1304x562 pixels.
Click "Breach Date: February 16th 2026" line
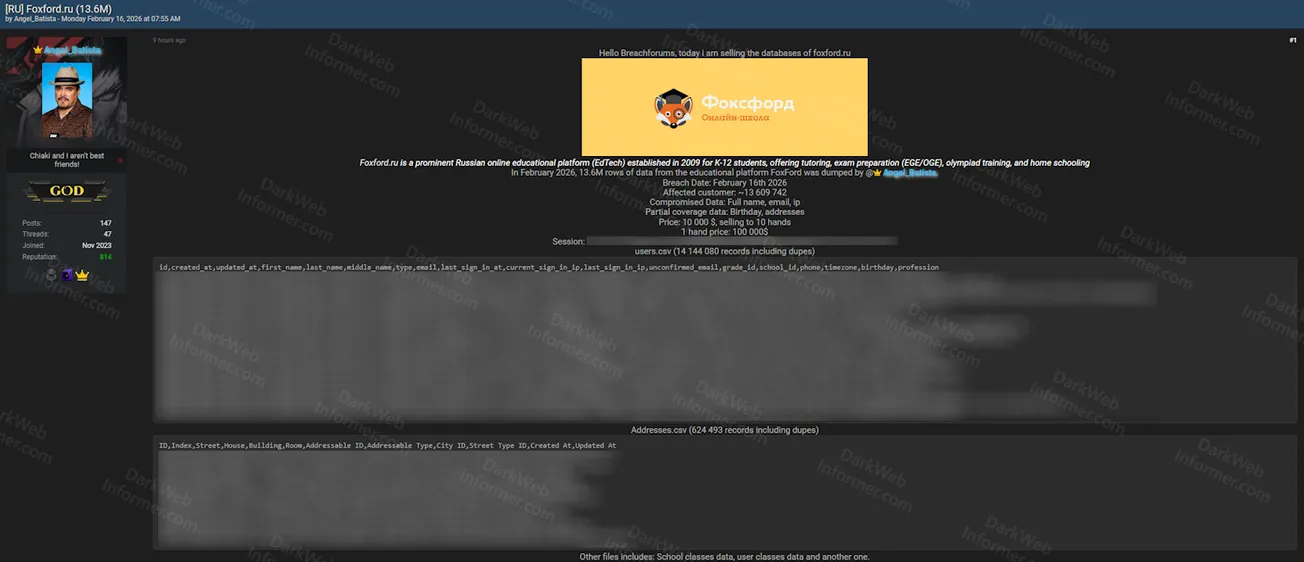(x=724, y=183)
